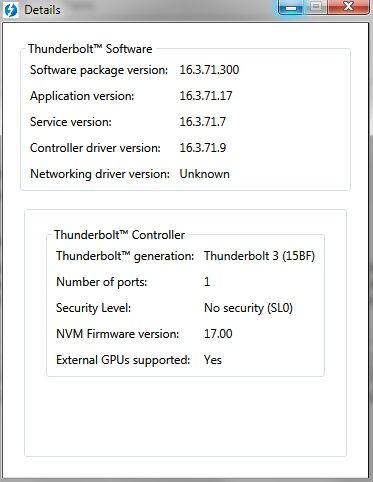Click the Software package version label
Image resolution: width=373 pixels, height=482 pixels.
pyautogui.click(x=99, y=70)
